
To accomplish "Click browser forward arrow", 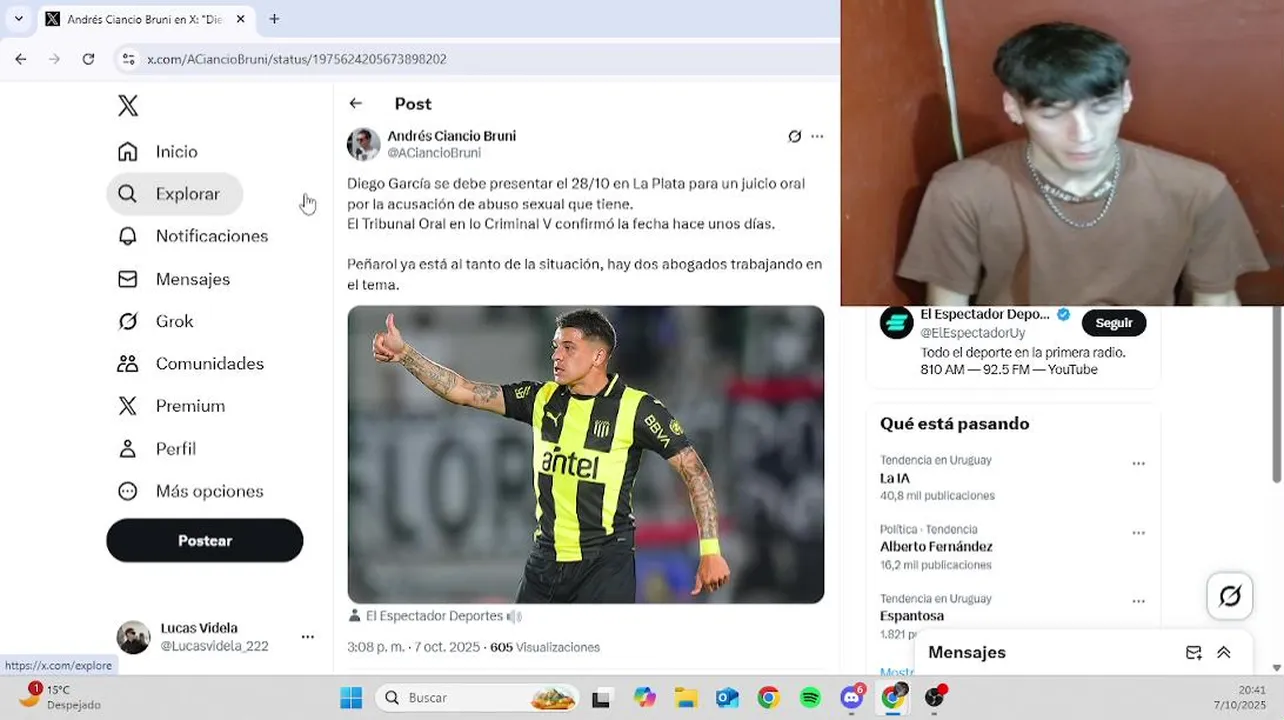I will coord(55,59).
